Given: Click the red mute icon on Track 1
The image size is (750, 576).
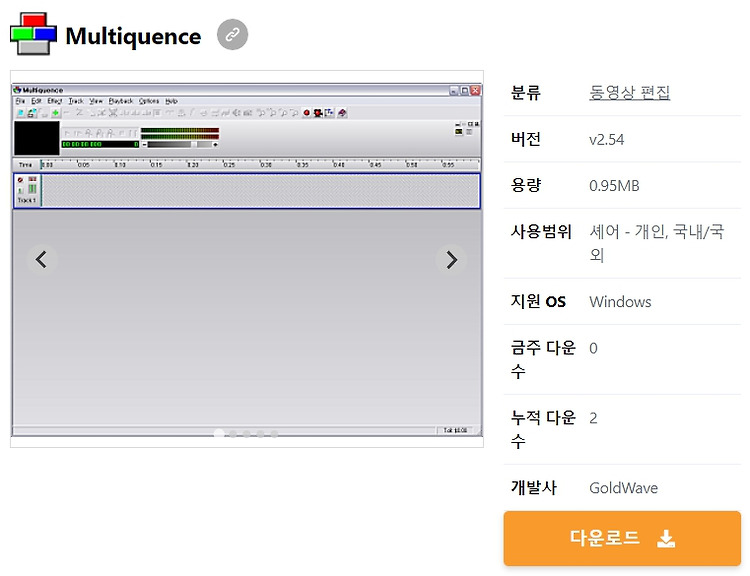Looking at the screenshot, I should click(x=20, y=180).
